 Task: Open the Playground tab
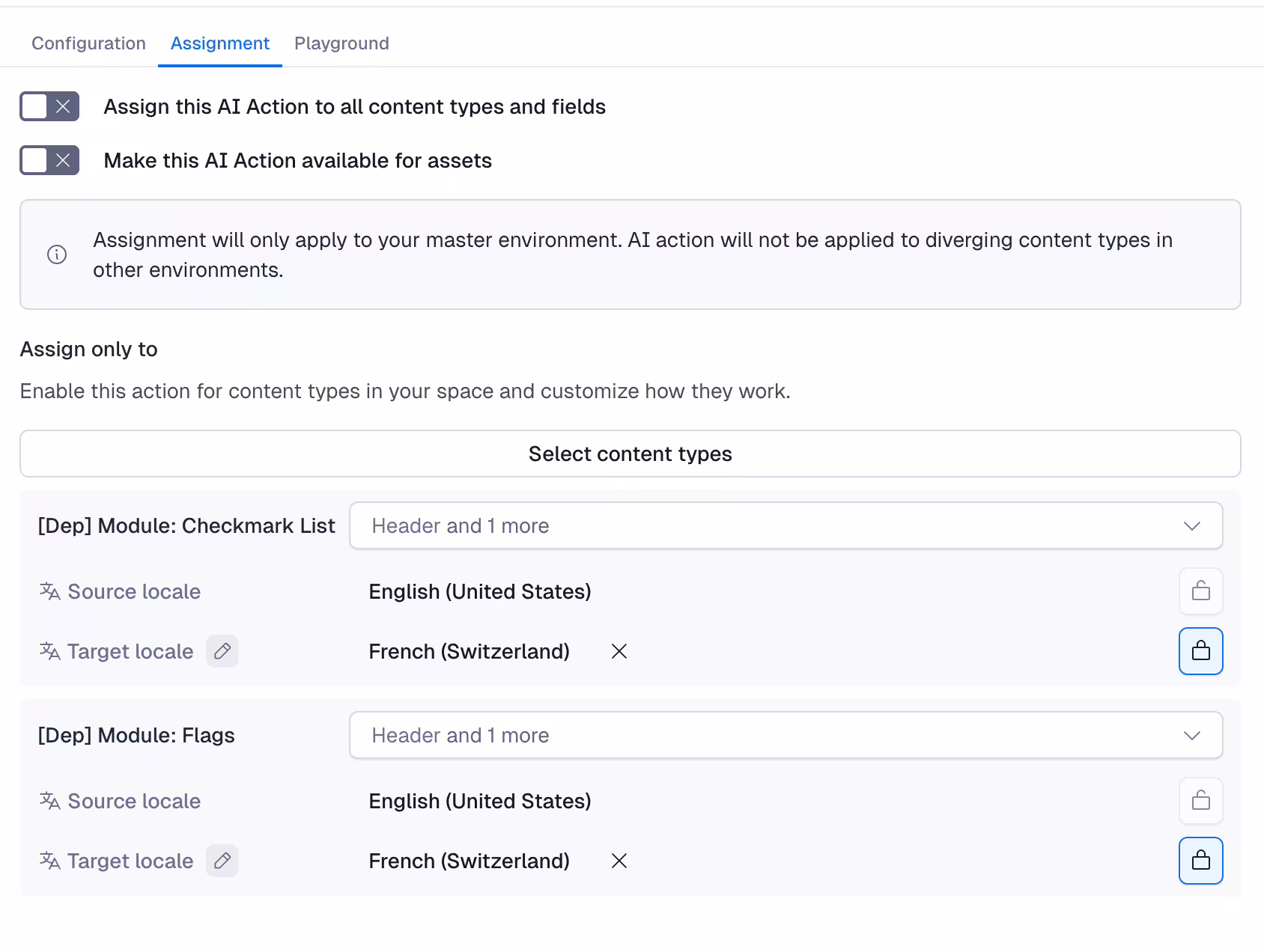point(341,43)
